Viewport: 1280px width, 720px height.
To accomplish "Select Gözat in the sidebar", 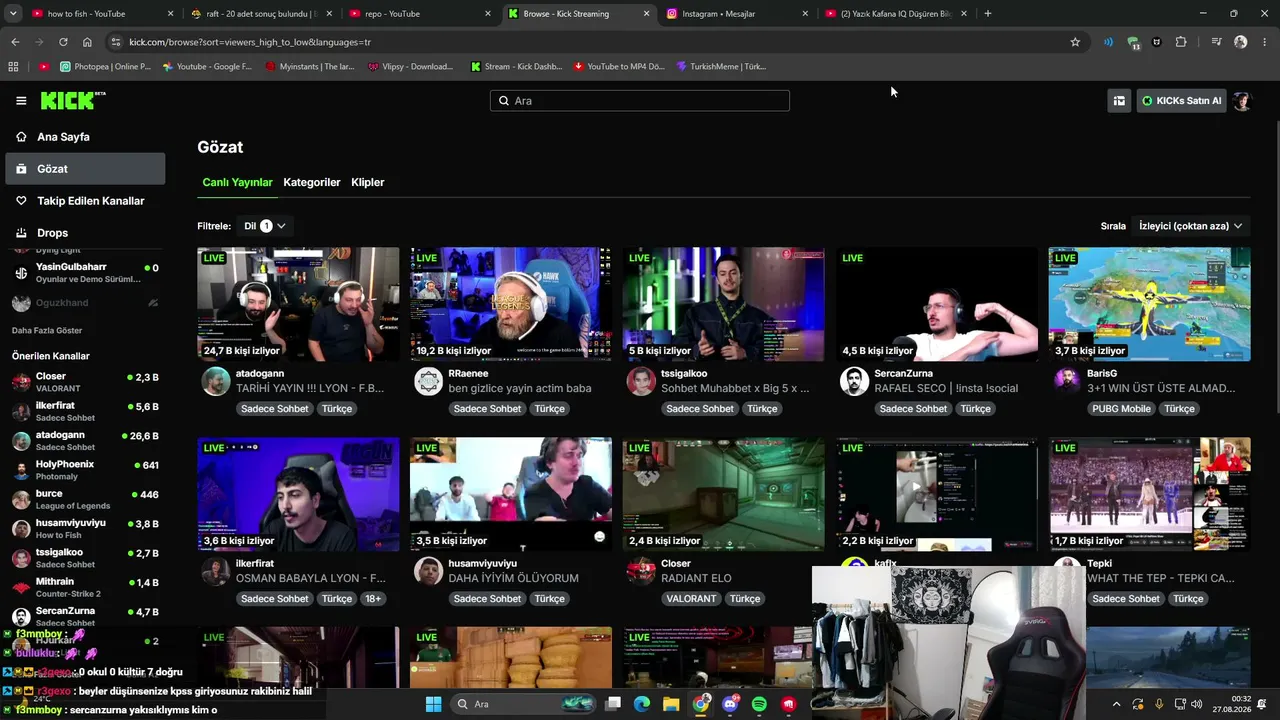I will 85,169.
